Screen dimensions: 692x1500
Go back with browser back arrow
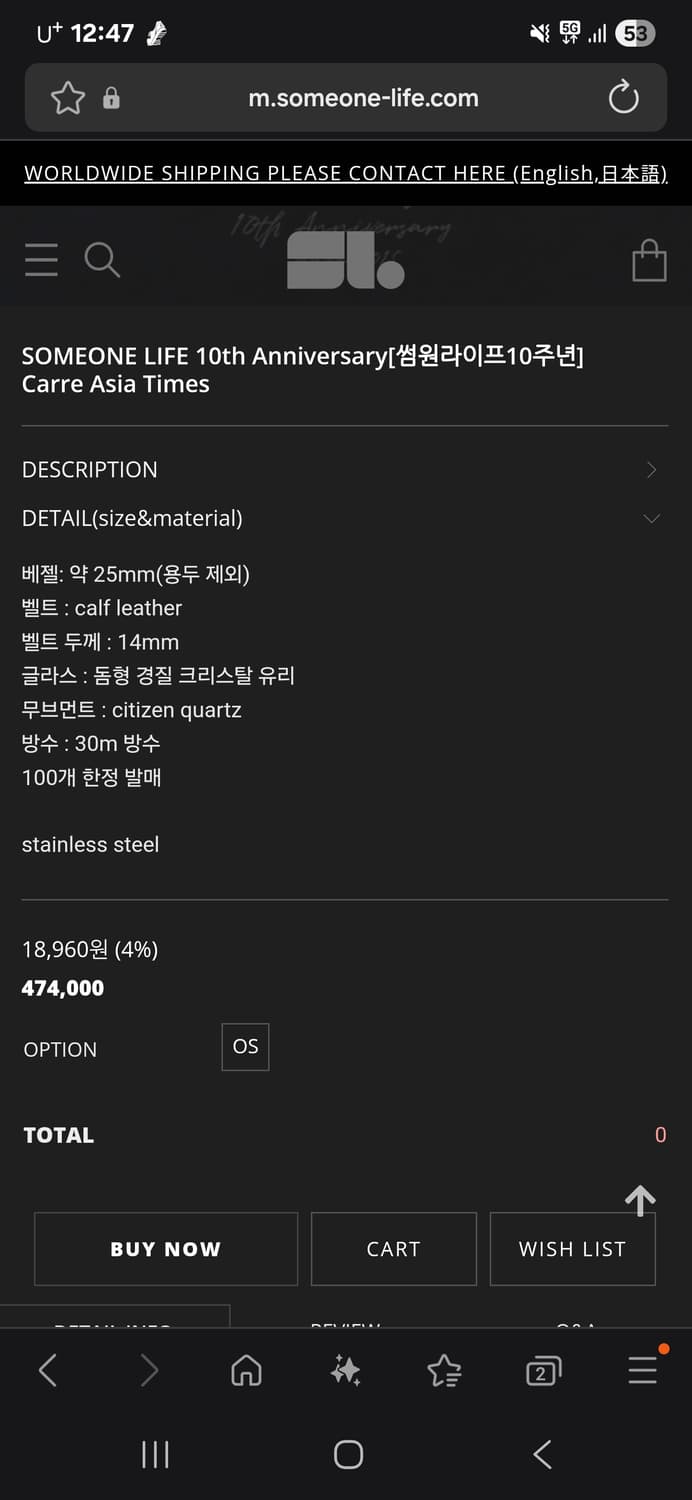[47, 1370]
